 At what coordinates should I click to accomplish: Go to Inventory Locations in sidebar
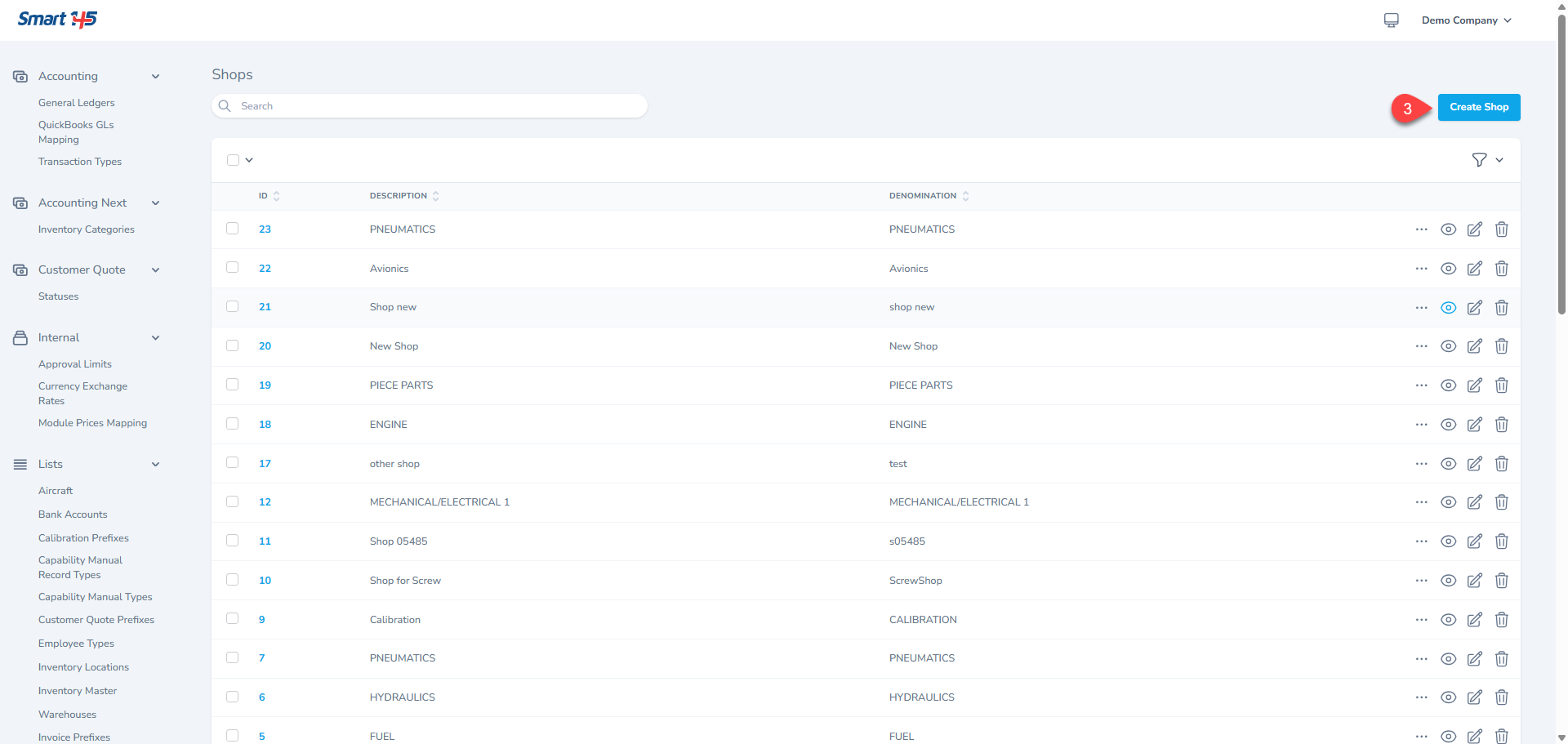click(x=83, y=667)
